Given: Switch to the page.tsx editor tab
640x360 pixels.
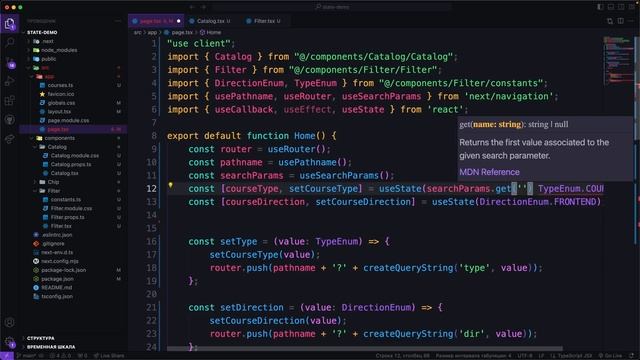Looking at the screenshot, I should [x=156, y=21].
